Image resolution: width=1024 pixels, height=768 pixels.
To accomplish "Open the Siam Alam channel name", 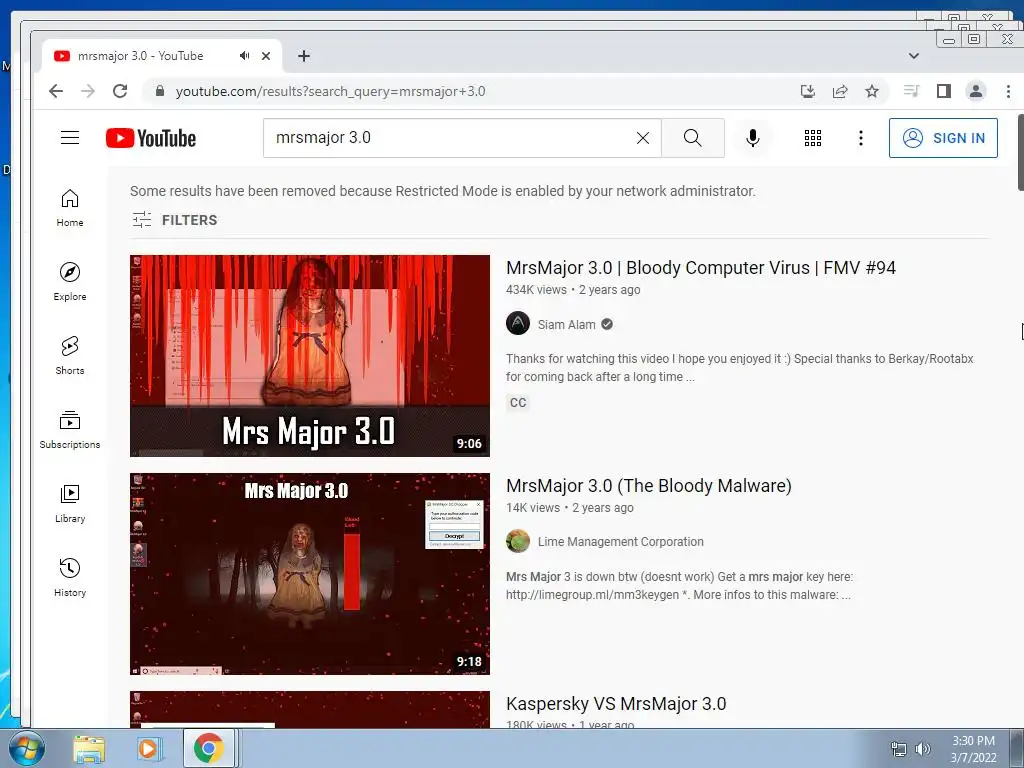I will [566, 325].
